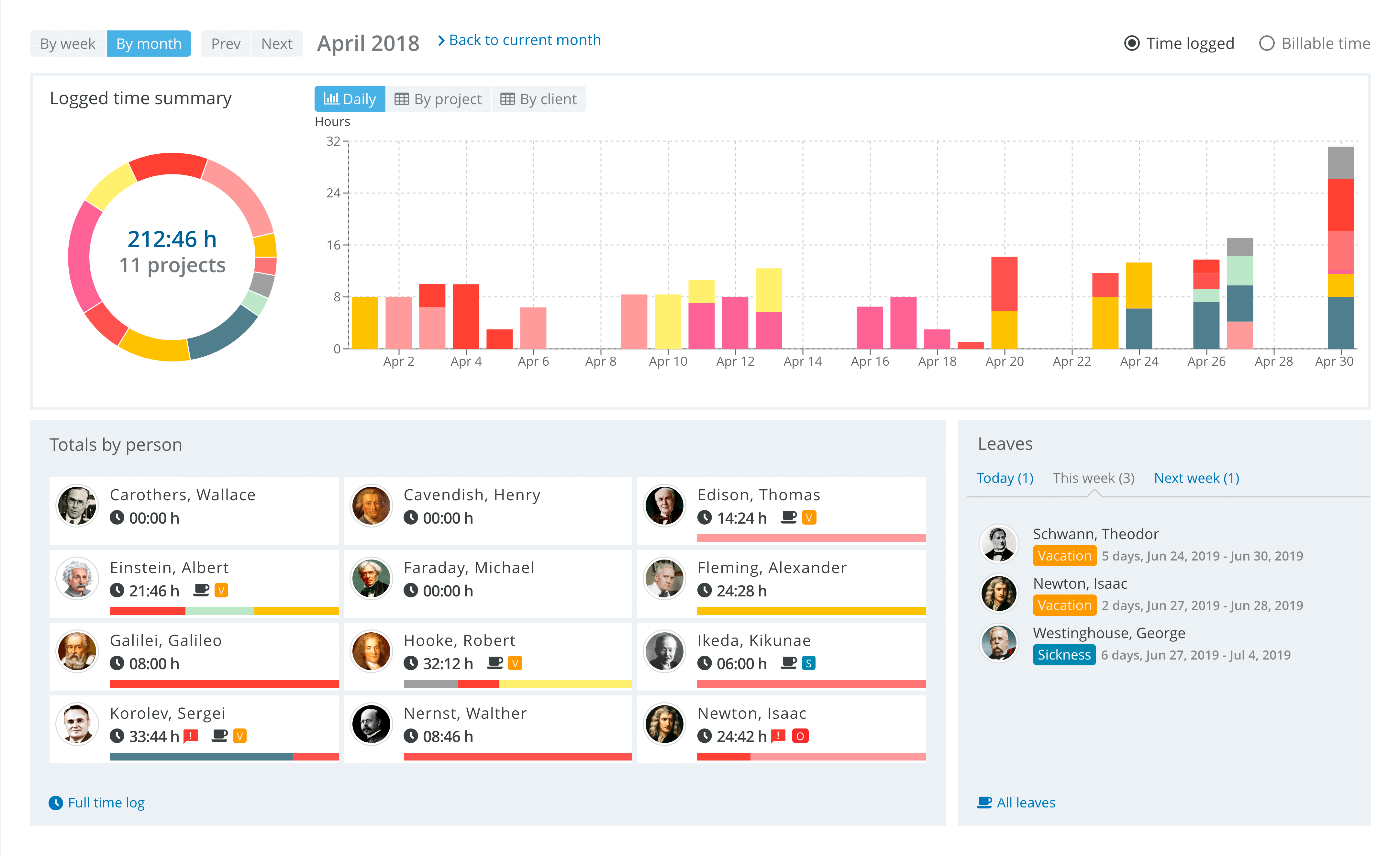This screenshot has width=1400, height=855.
Task: Go to the Prev month
Action: click(226, 44)
